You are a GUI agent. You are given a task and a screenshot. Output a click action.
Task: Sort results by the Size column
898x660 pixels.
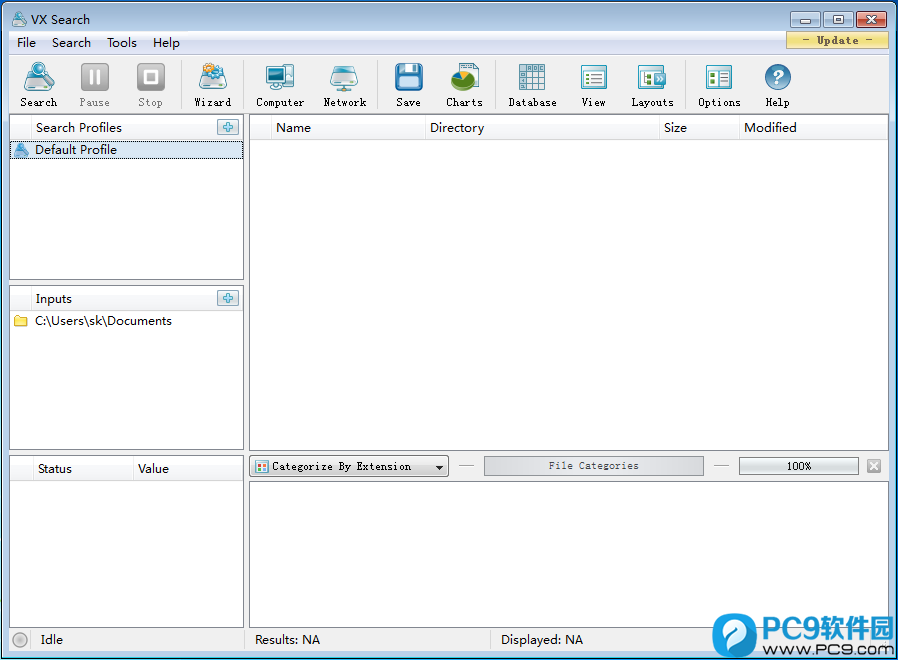(x=699, y=128)
